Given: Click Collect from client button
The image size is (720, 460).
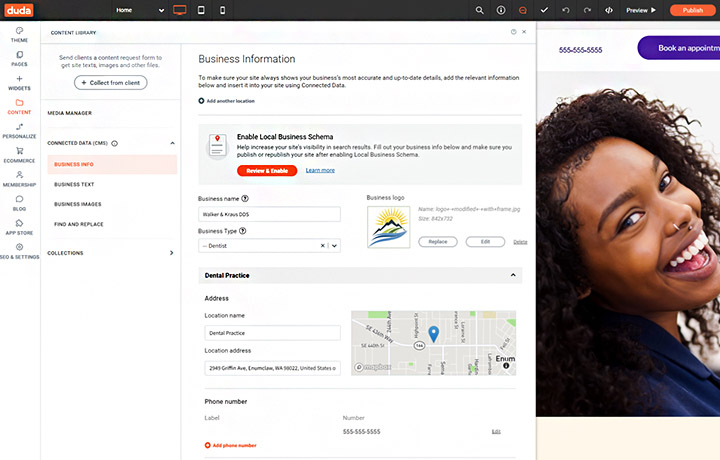Looking at the screenshot, I should tap(111, 83).
